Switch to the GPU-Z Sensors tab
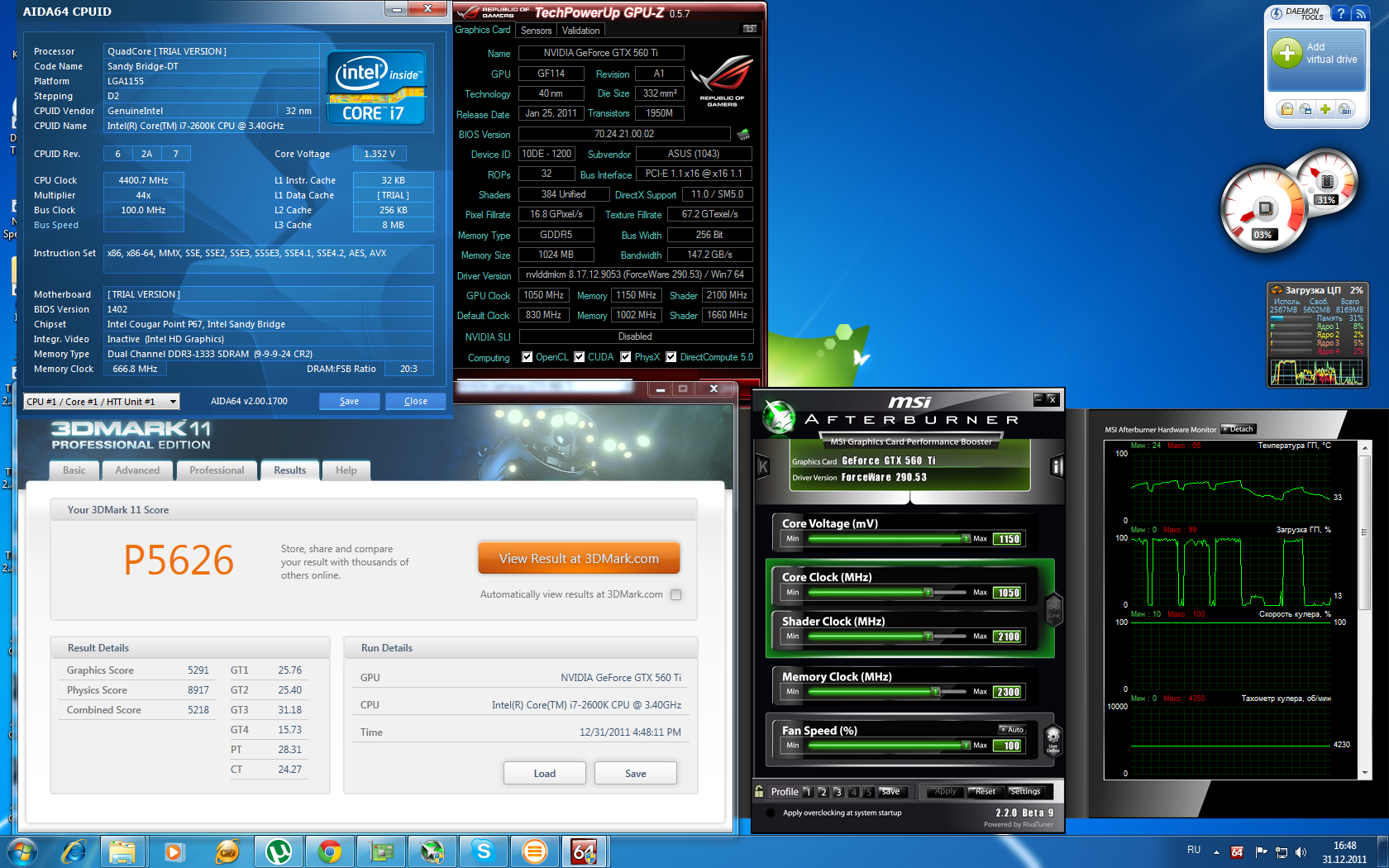Screen dimensions: 1389x868 click(x=537, y=31)
